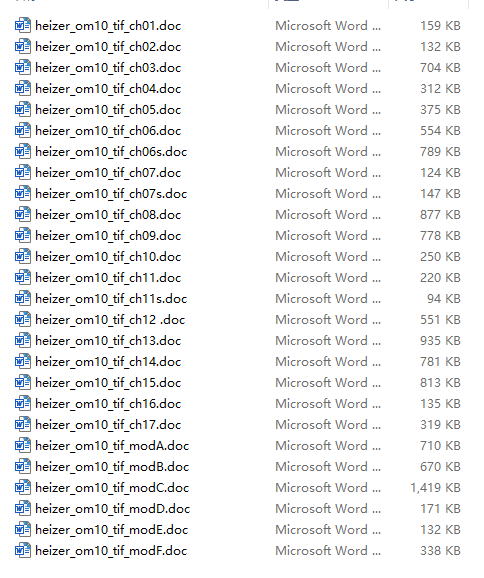Viewport: 484px width, 578px height.
Task: Click Word icon for heizer_om10_tif_ch13.doc
Action: [x=22, y=341]
